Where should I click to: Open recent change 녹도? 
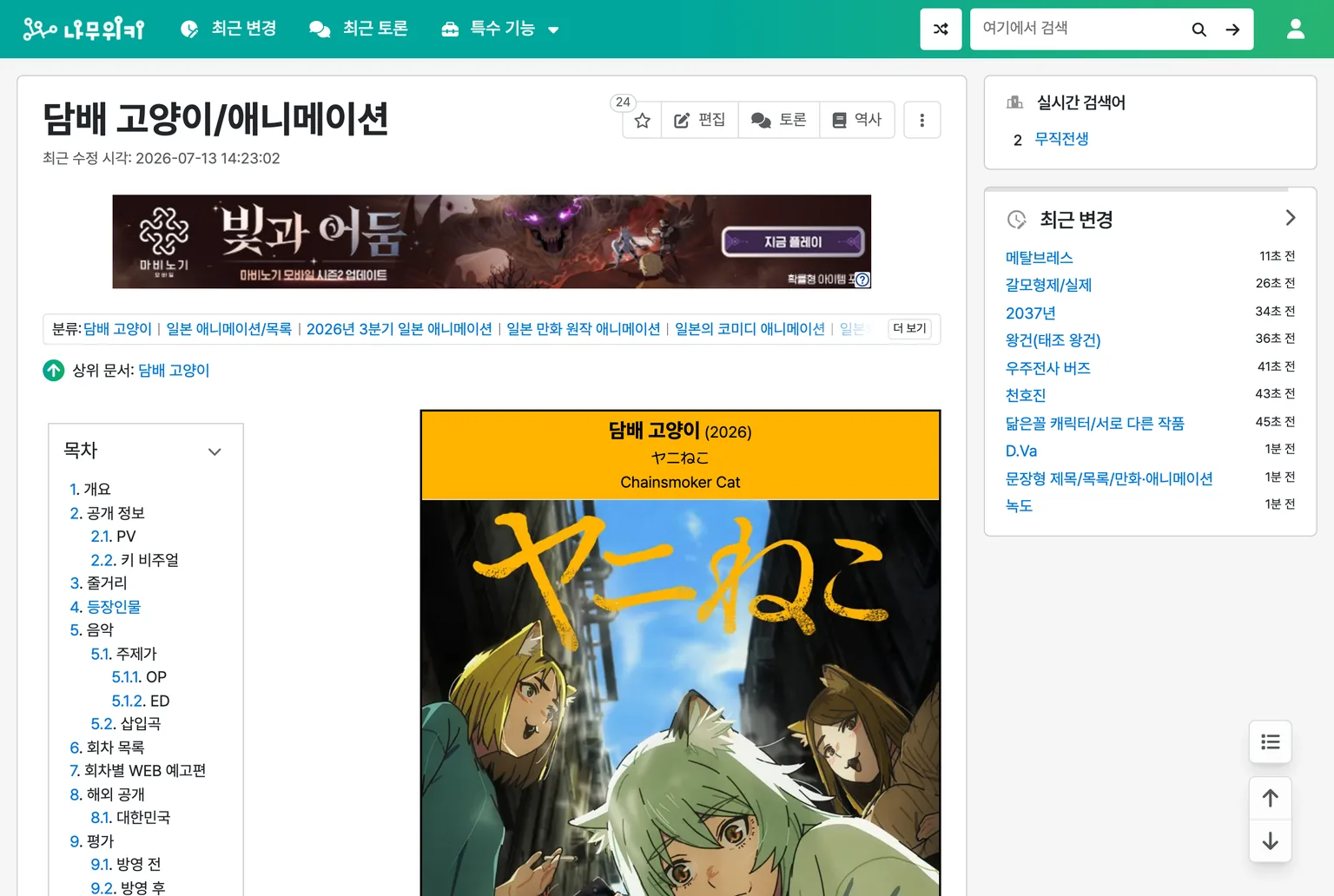pos(1019,506)
